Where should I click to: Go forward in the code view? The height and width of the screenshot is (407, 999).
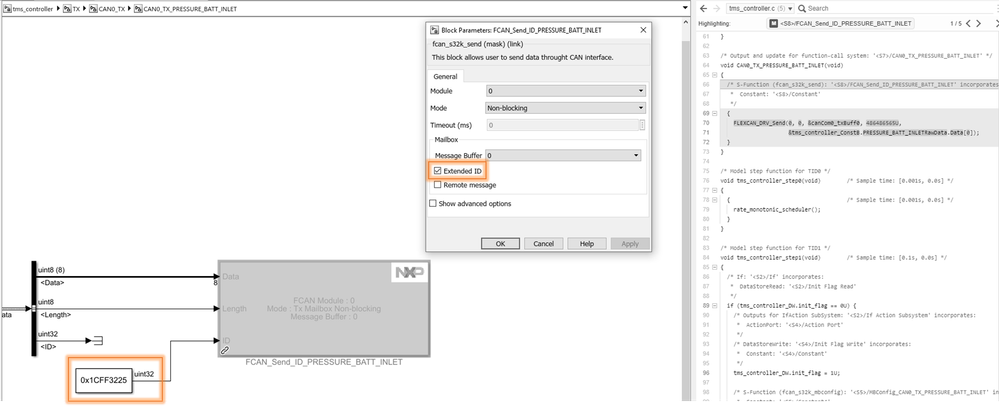(x=717, y=8)
